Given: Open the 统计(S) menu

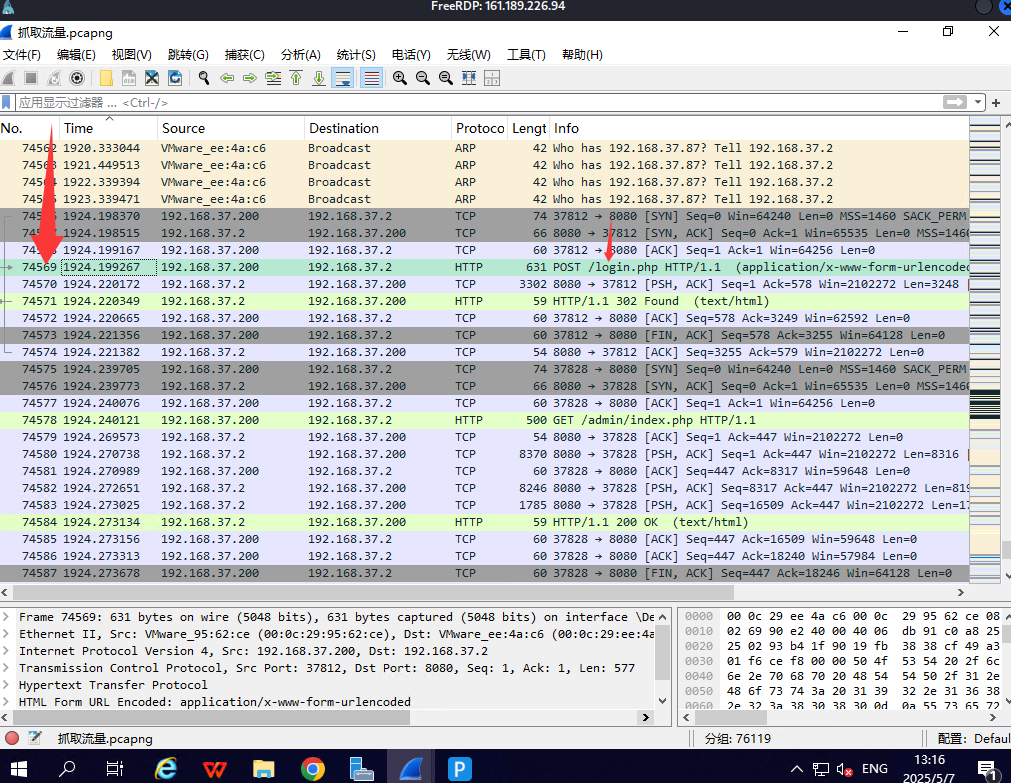Looking at the screenshot, I should pyautogui.click(x=356, y=55).
